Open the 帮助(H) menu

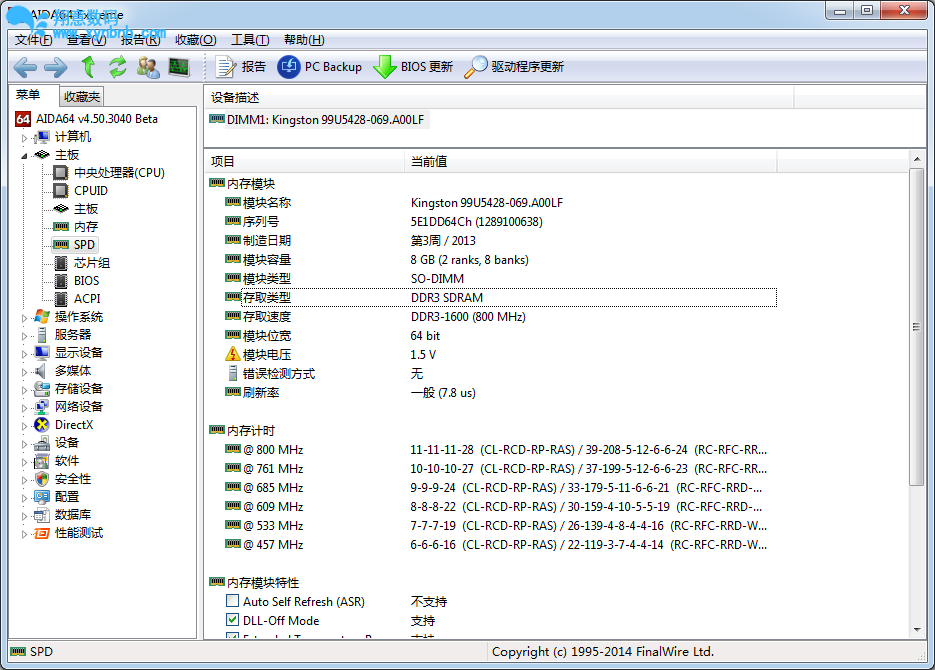[x=304, y=40]
